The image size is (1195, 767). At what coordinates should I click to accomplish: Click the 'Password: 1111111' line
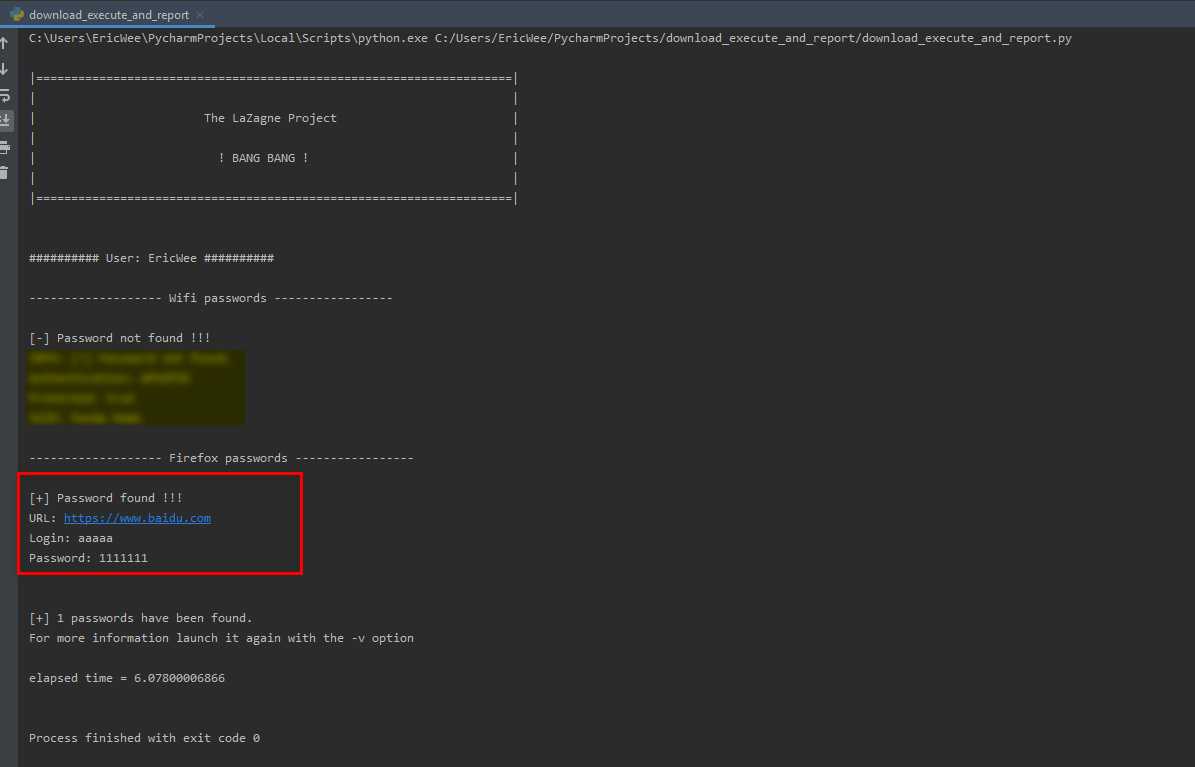88,558
